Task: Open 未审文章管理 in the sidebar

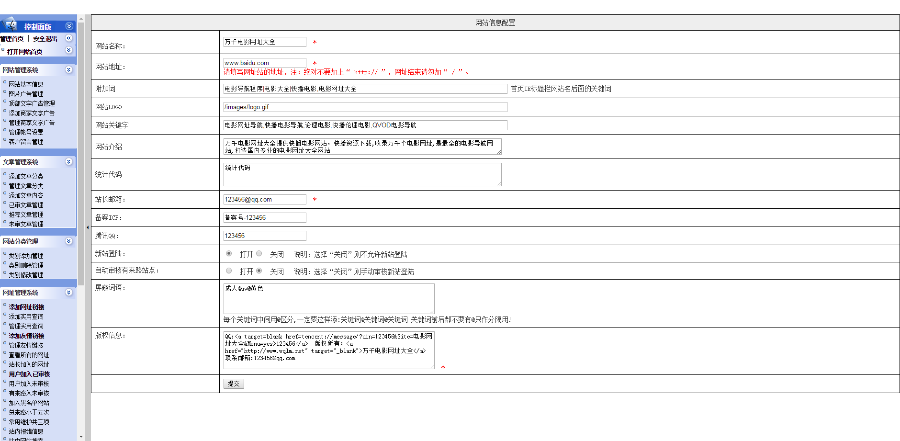Action: [26, 223]
